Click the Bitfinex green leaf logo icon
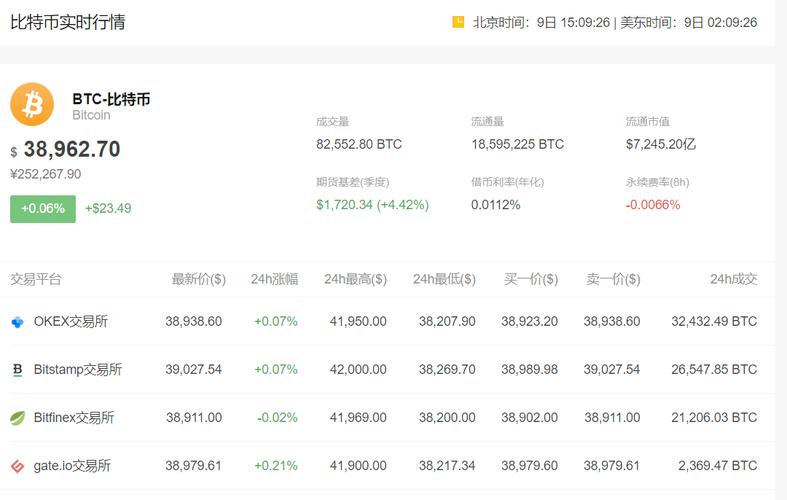Image resolution: width=787 pixels, height=500 pixels. 18,418
